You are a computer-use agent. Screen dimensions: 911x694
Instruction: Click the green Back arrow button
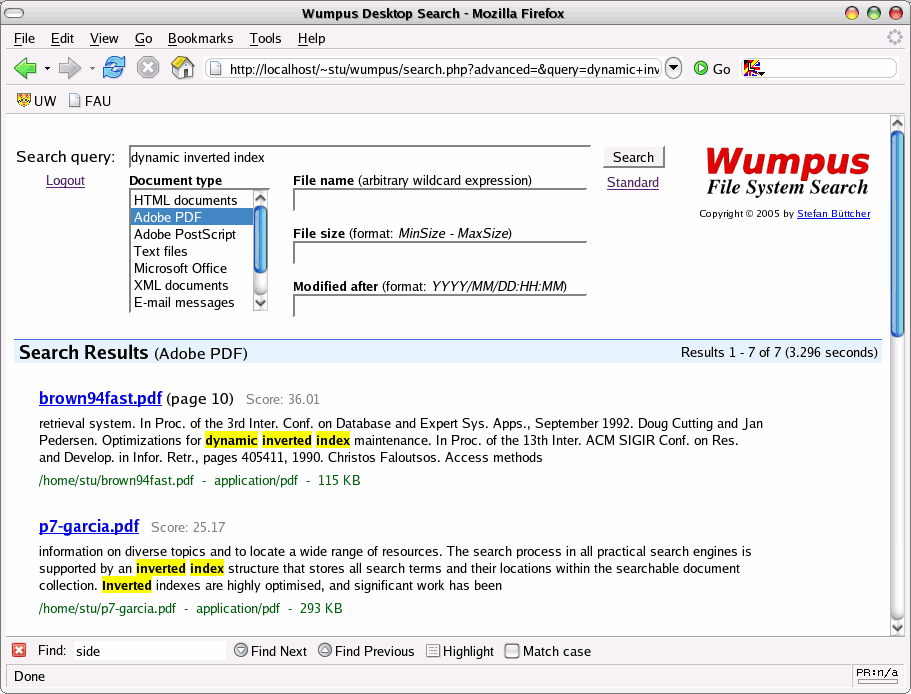[25, 68]
